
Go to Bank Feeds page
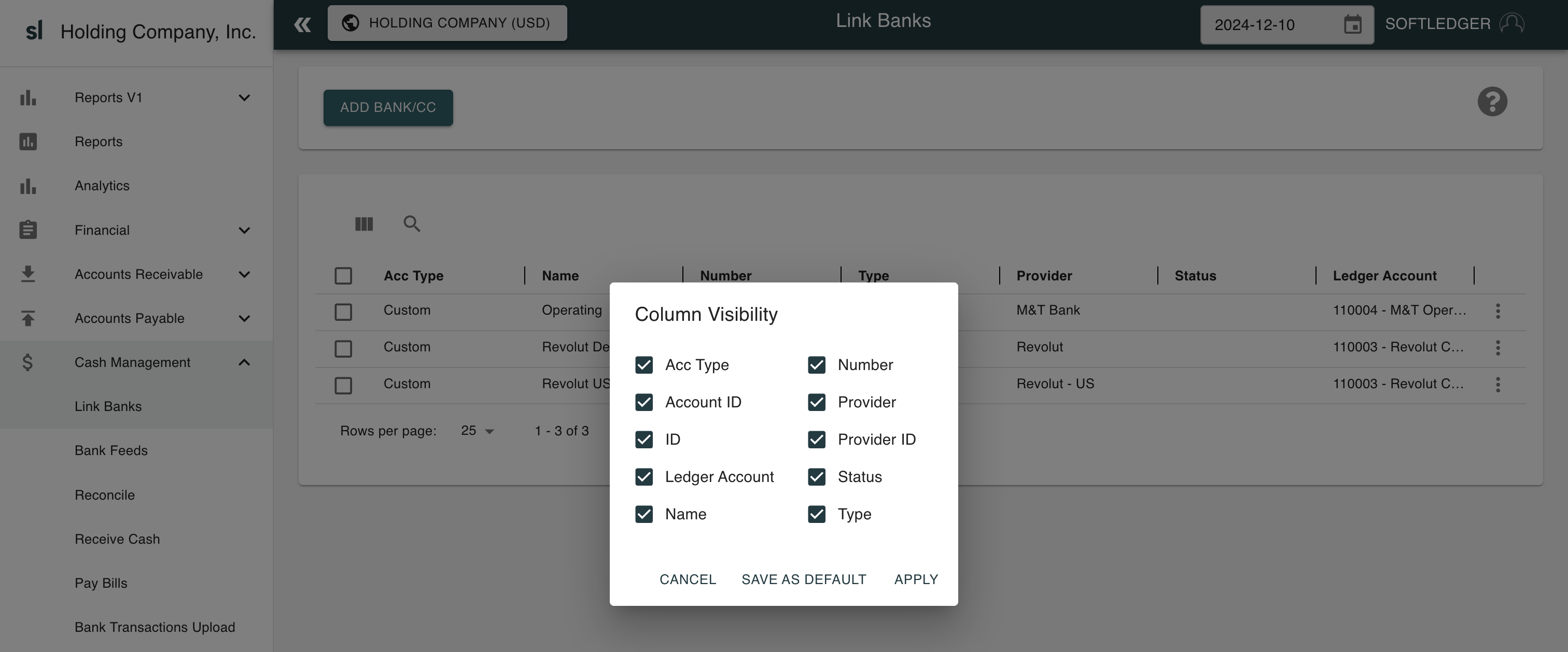pyautogui.click(x=111, y=451)
